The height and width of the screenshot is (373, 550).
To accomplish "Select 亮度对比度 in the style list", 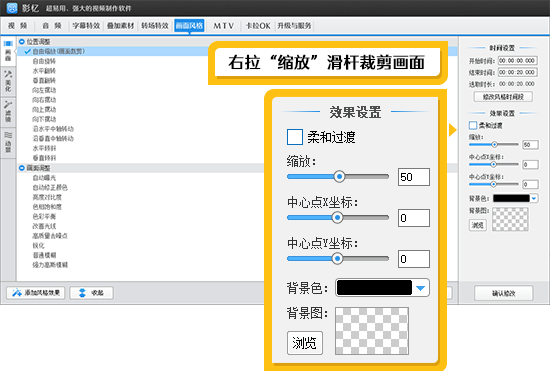I will [47, 197].
